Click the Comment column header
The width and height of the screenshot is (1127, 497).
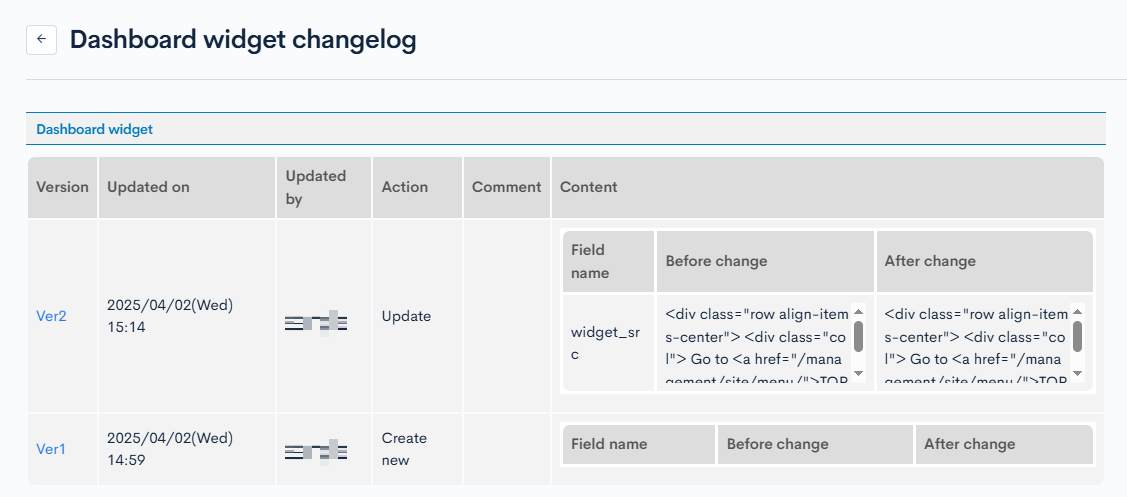pos(506,187)
